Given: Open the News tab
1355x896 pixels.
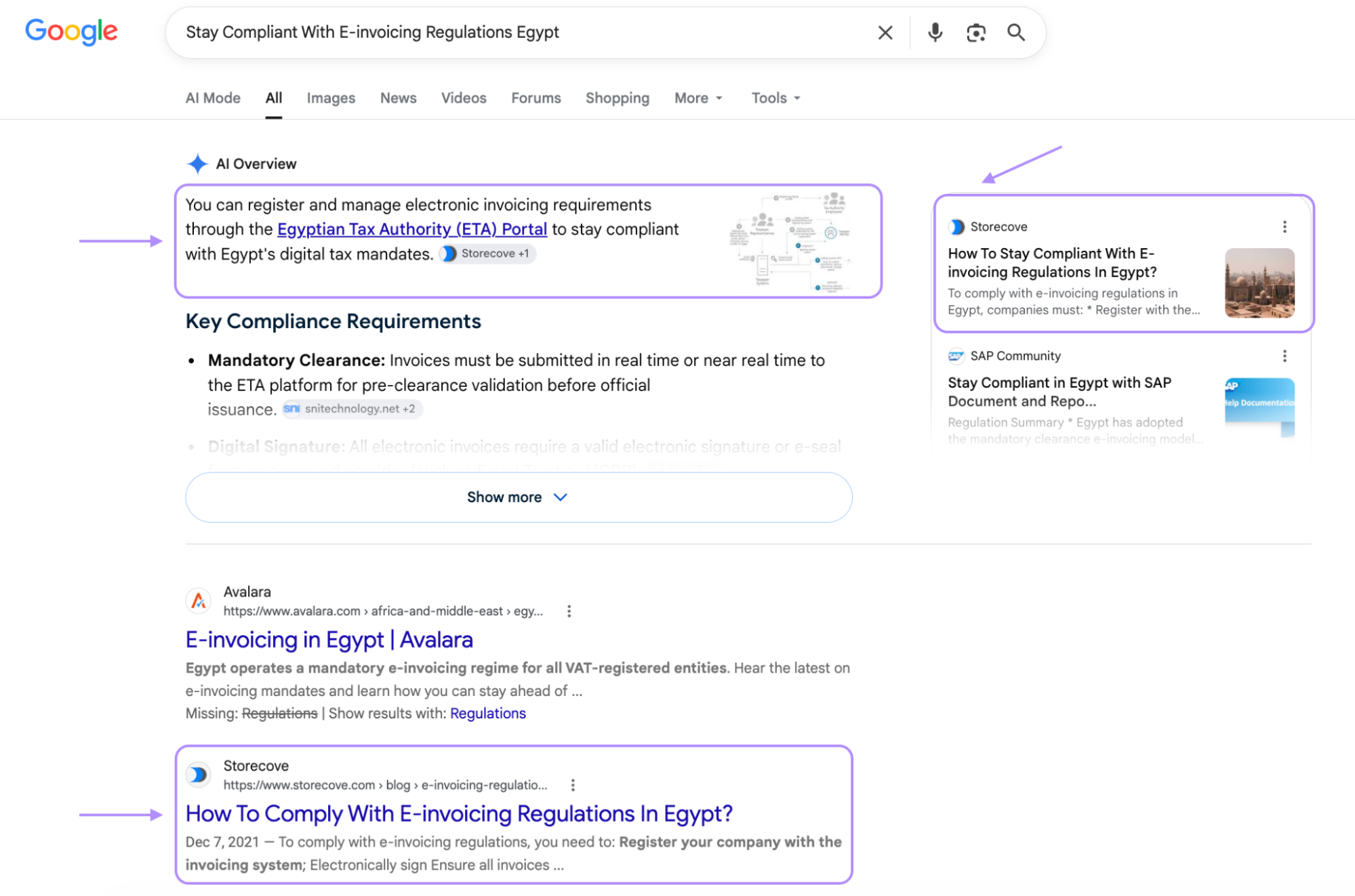Looking at the screenshot, I should [398, 98].
